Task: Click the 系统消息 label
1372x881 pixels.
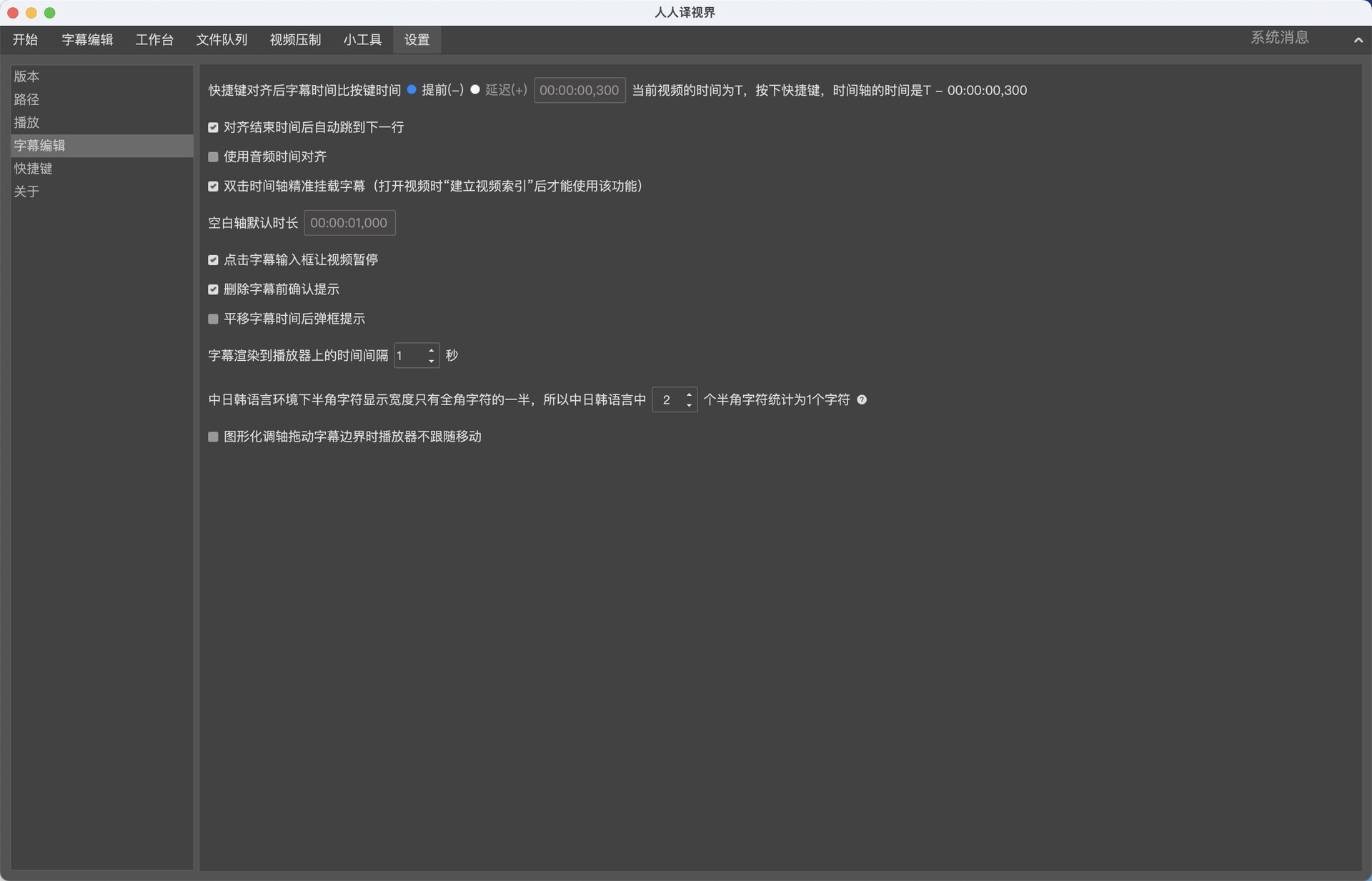Action: coord(1279,38)
